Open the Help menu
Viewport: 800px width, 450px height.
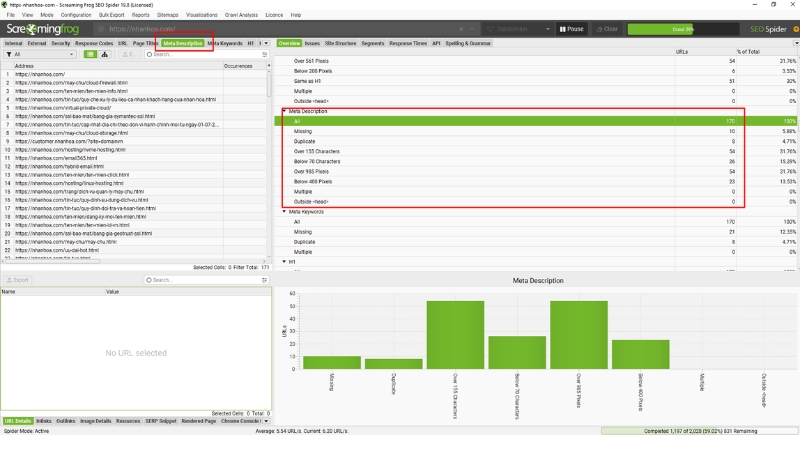[x=296, y=15]
